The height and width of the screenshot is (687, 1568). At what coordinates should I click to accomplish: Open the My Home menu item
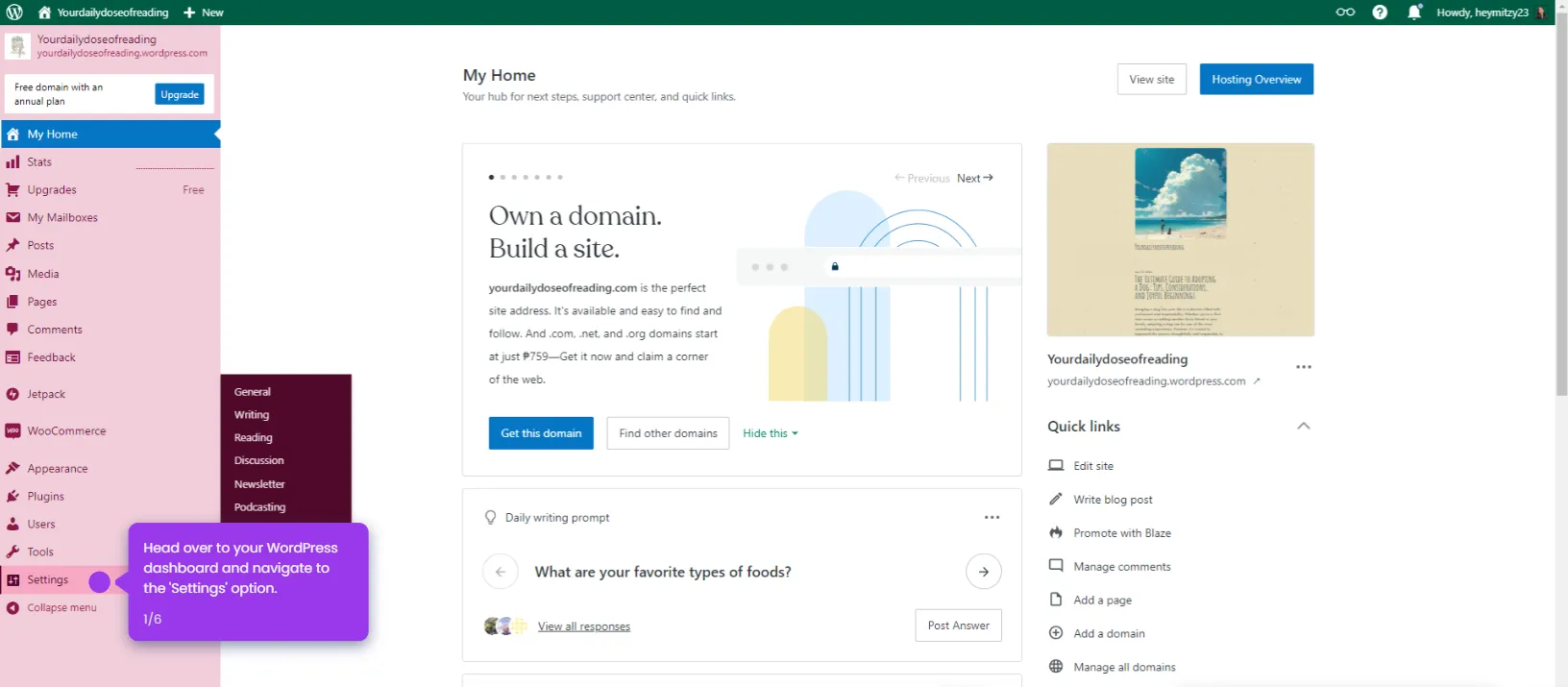110,135
